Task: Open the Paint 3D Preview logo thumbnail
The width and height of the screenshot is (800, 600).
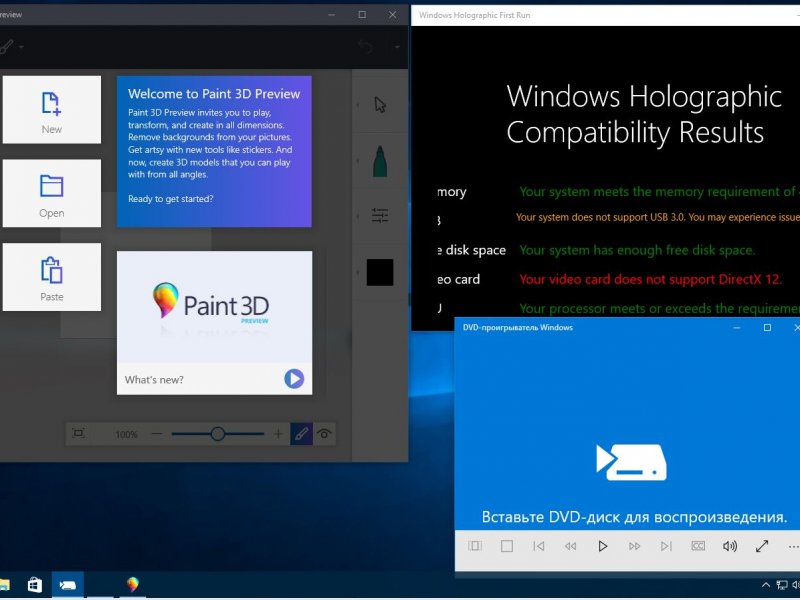Action: coord(214,307)
